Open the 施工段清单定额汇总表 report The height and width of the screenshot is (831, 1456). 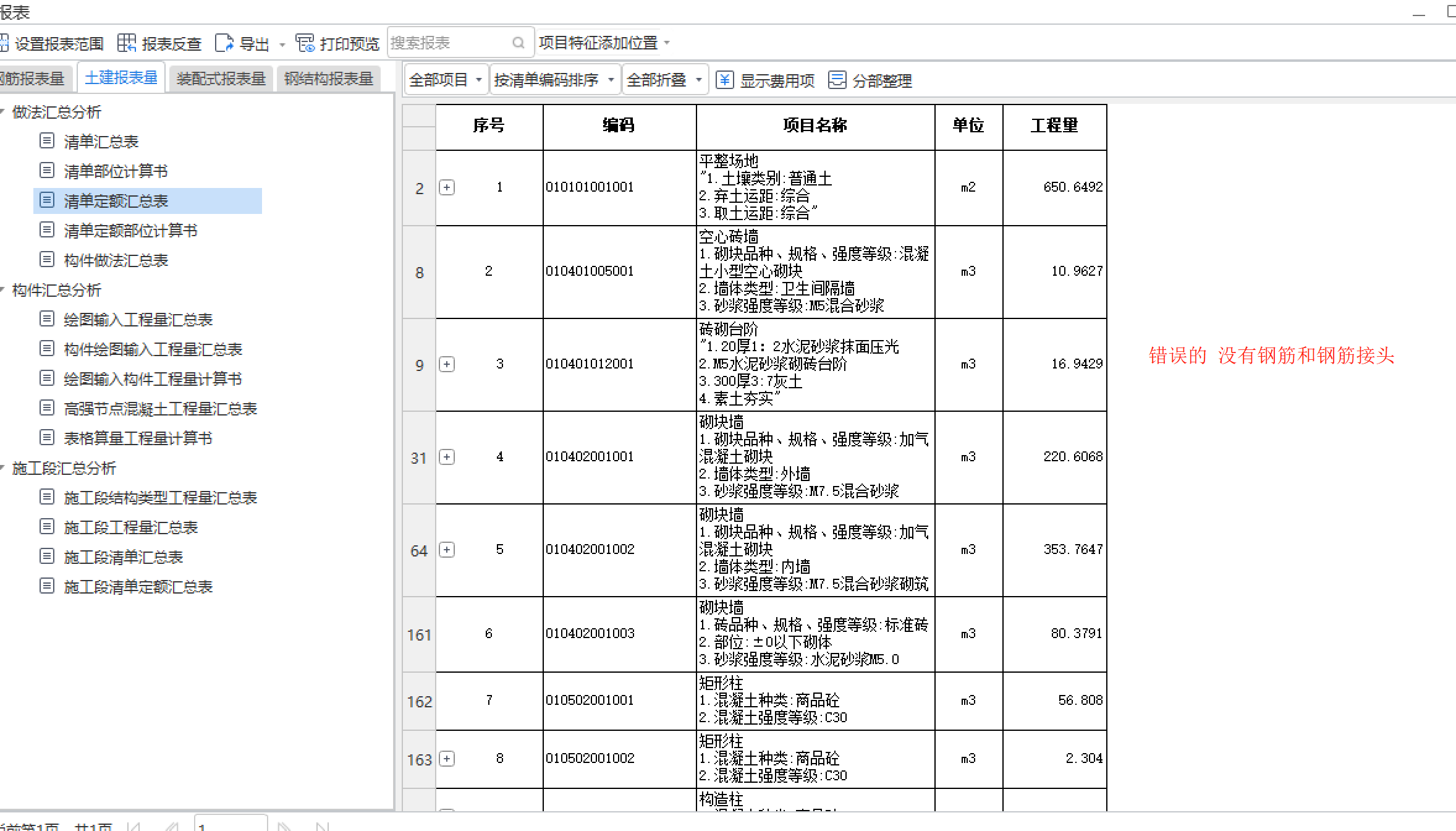(x=138, y=587)
